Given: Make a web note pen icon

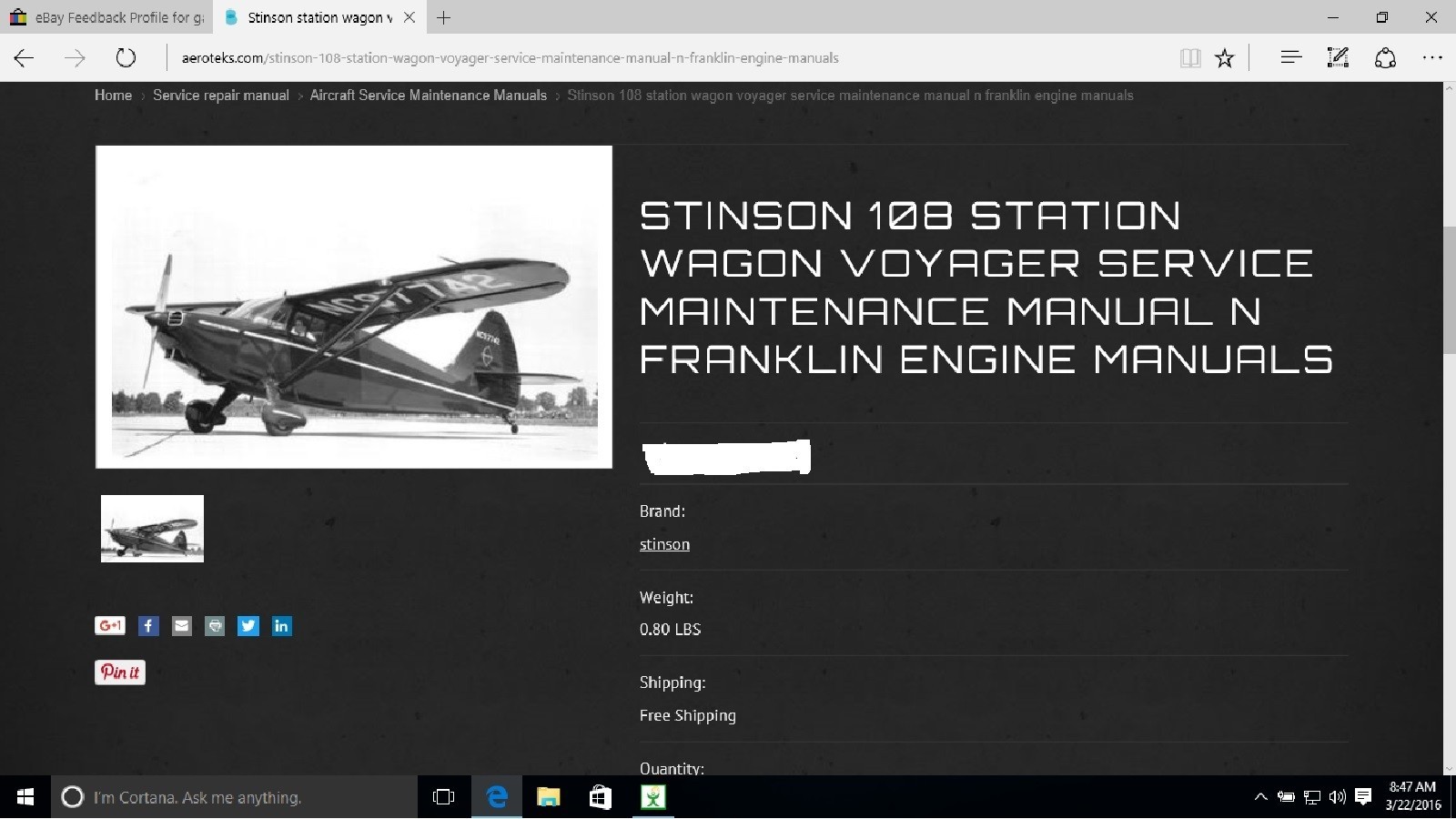Looking at the screenshot, I should click(x=1338, y=58).
